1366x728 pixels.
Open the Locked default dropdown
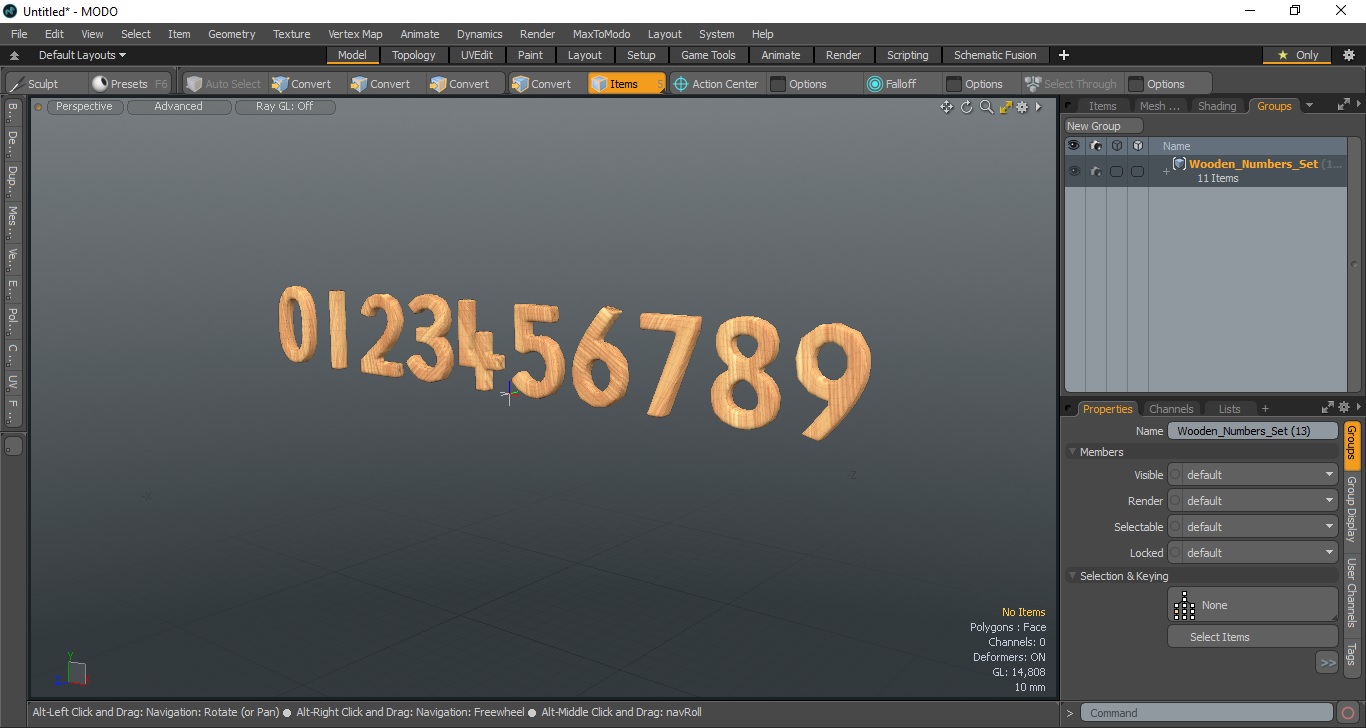click(1260, 553)
